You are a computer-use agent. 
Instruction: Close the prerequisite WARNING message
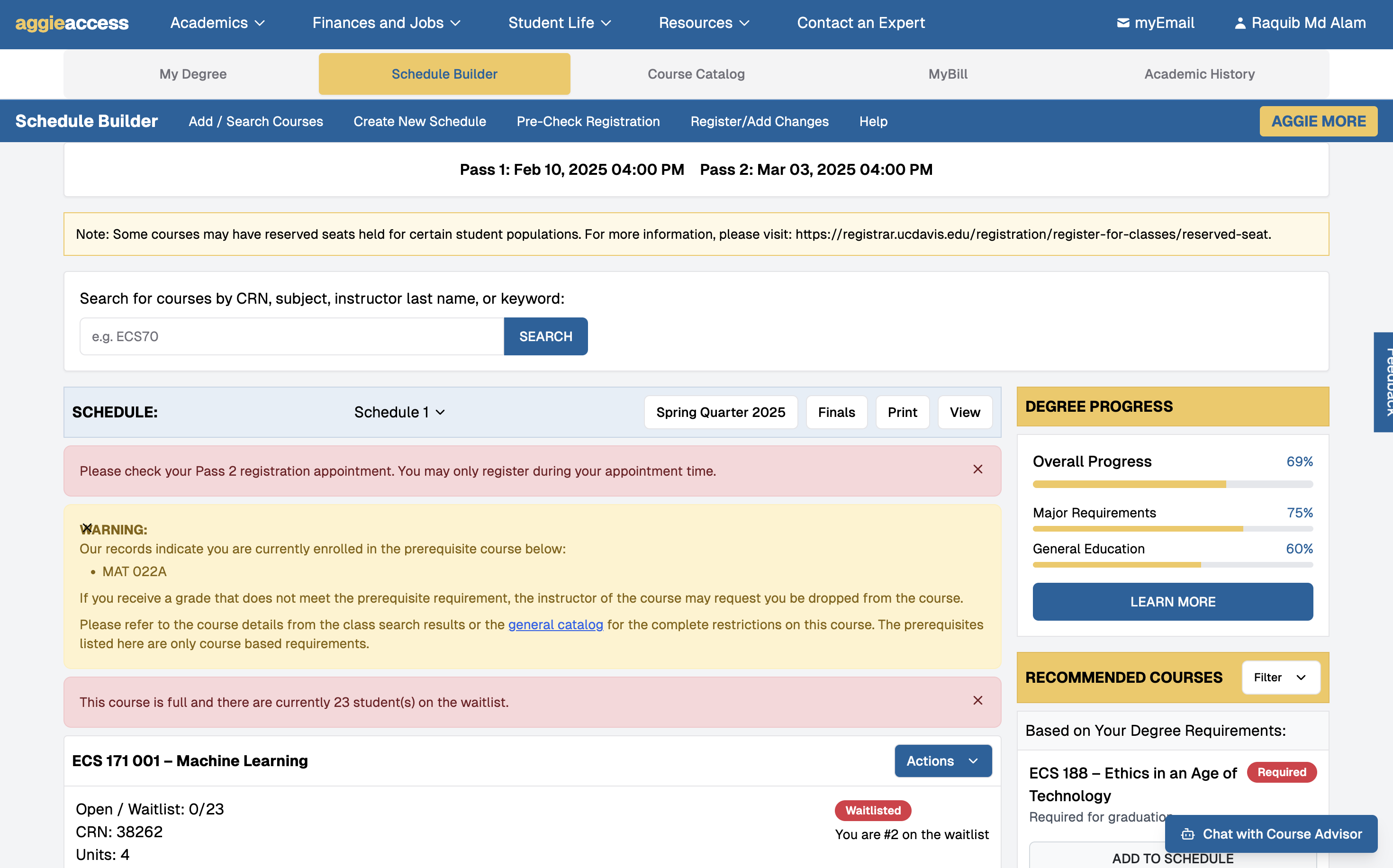pos(87,527)
